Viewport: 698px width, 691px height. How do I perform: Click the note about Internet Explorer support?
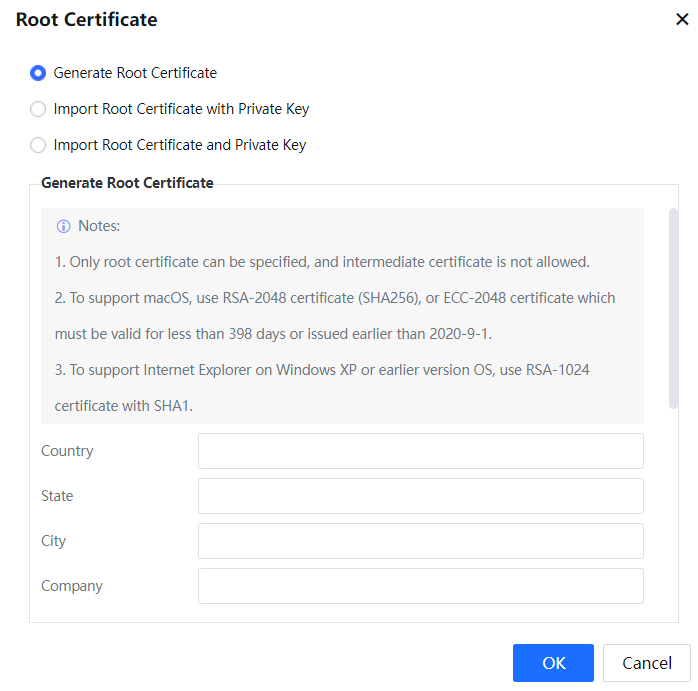[322, 370]
